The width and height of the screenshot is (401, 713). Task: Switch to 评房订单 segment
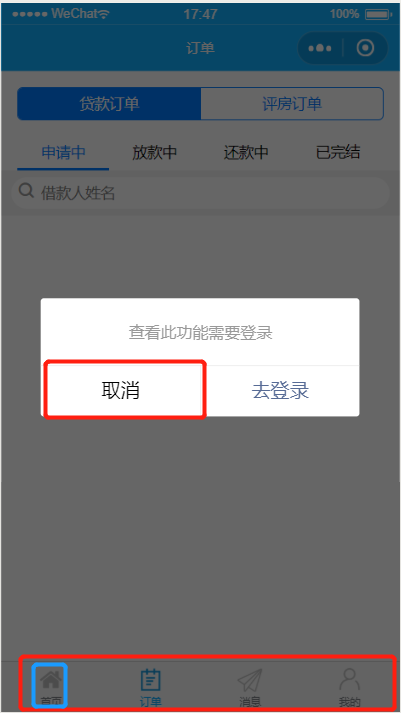(292, 104)
